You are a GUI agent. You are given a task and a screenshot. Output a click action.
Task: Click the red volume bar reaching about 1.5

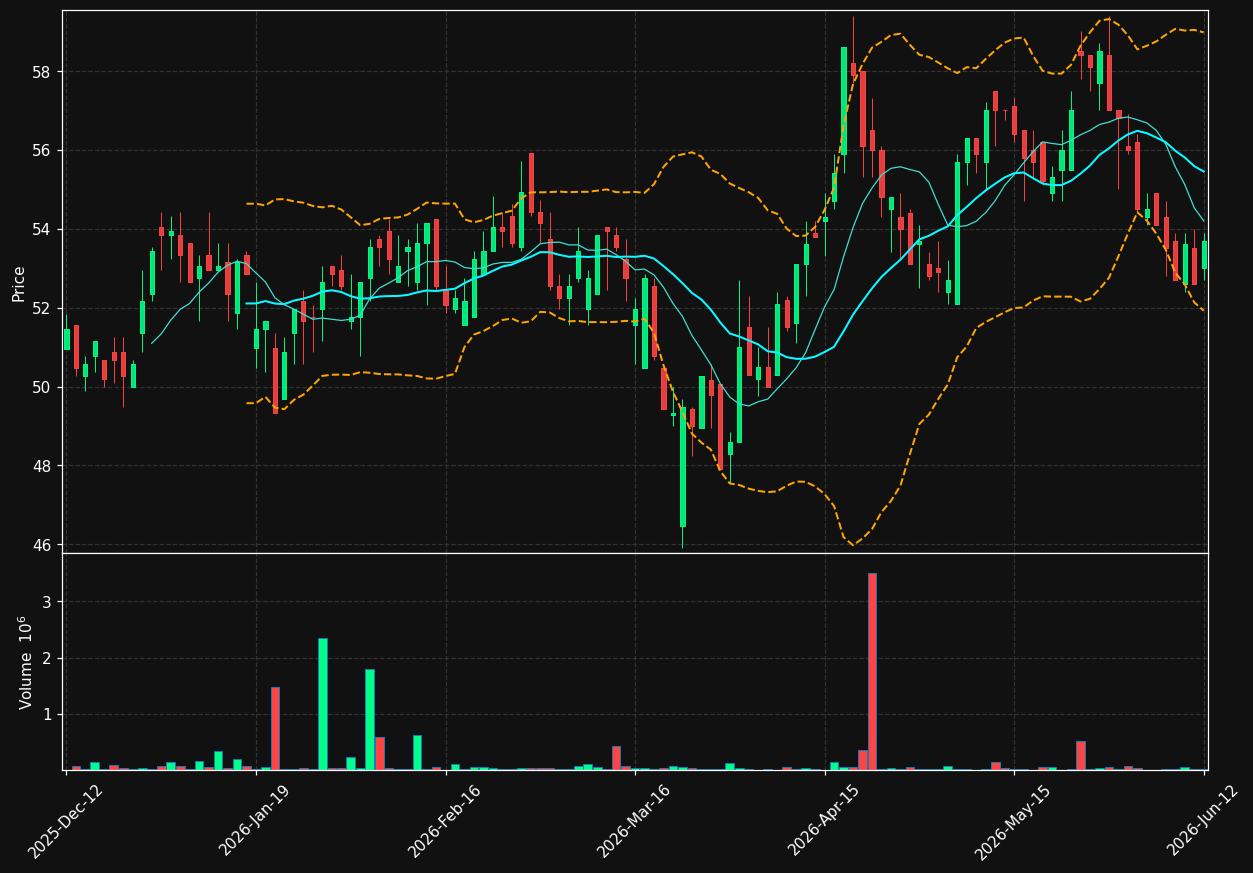tap(275, 728)
